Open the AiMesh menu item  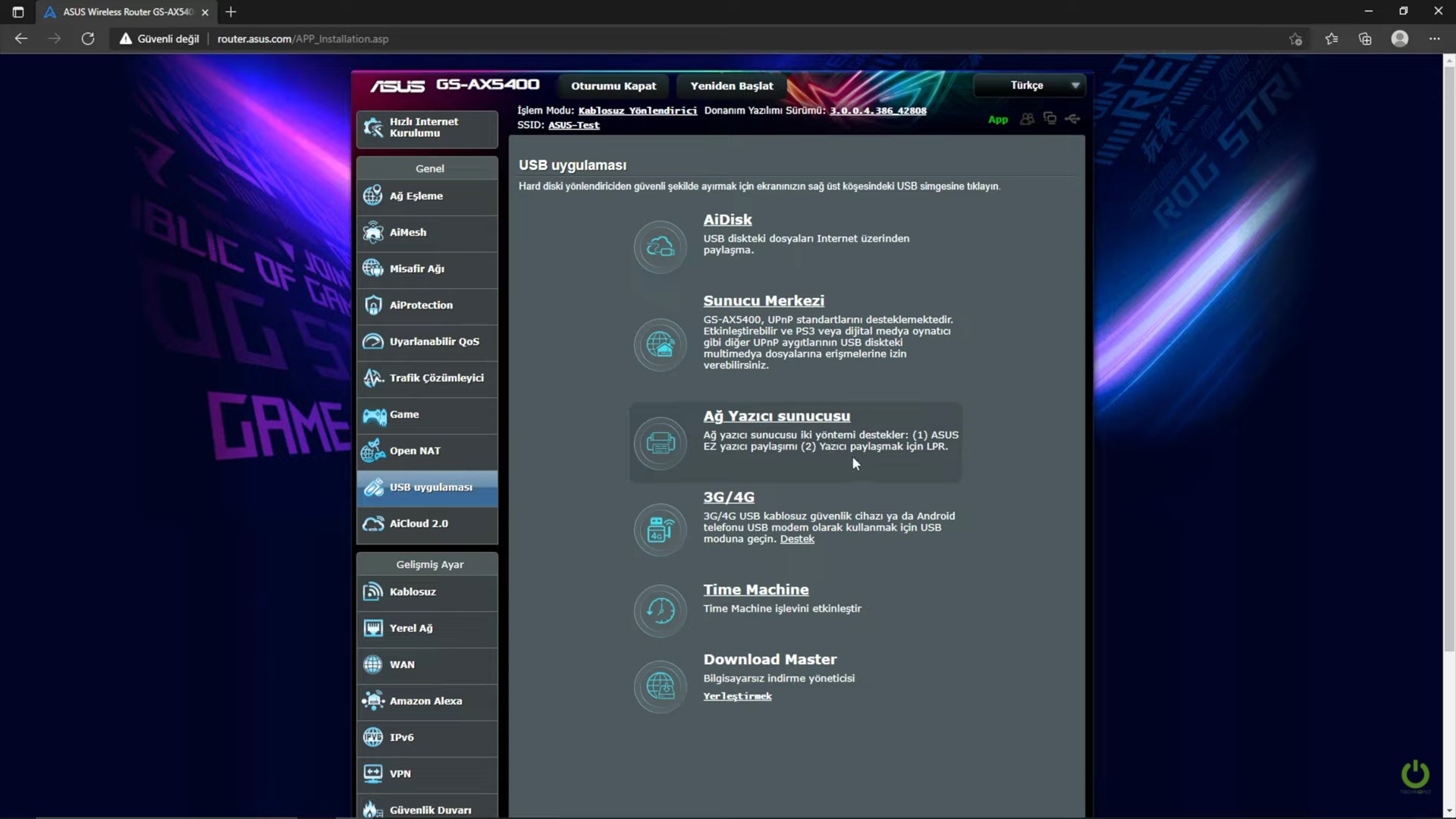[x=427, y=233]
